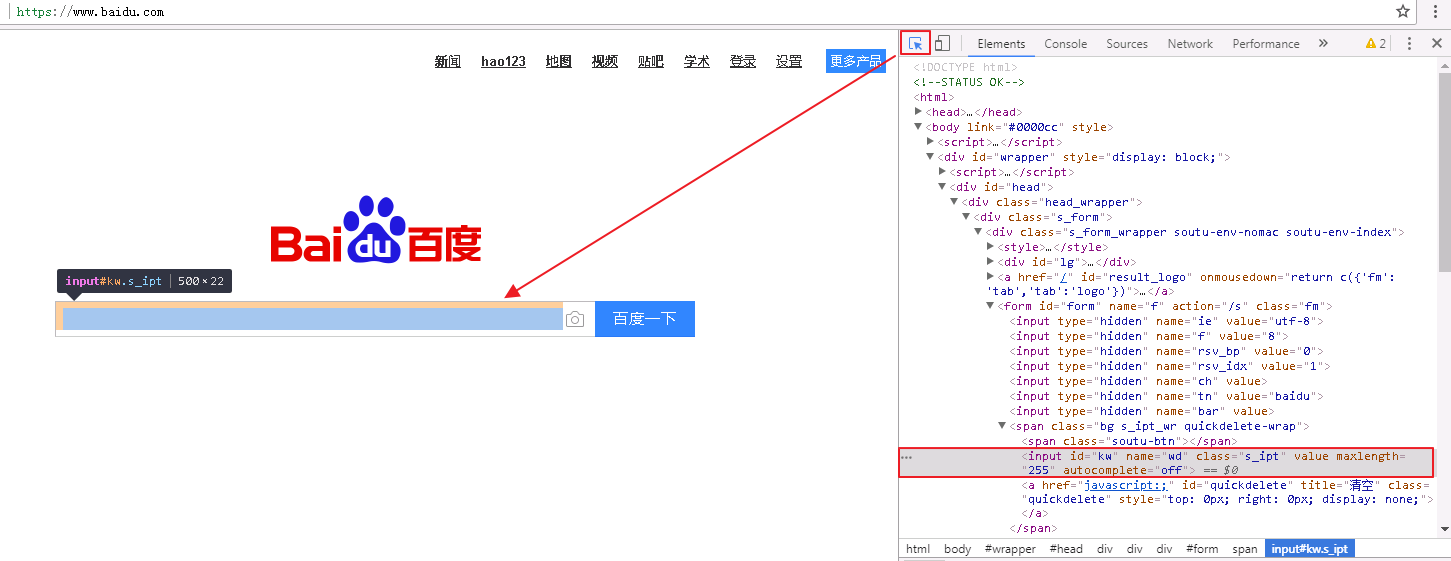This screenshot has width=1451, height=561.
Task: Click the warnings count icon showing 2
Action: click(x=1376, y=43)
